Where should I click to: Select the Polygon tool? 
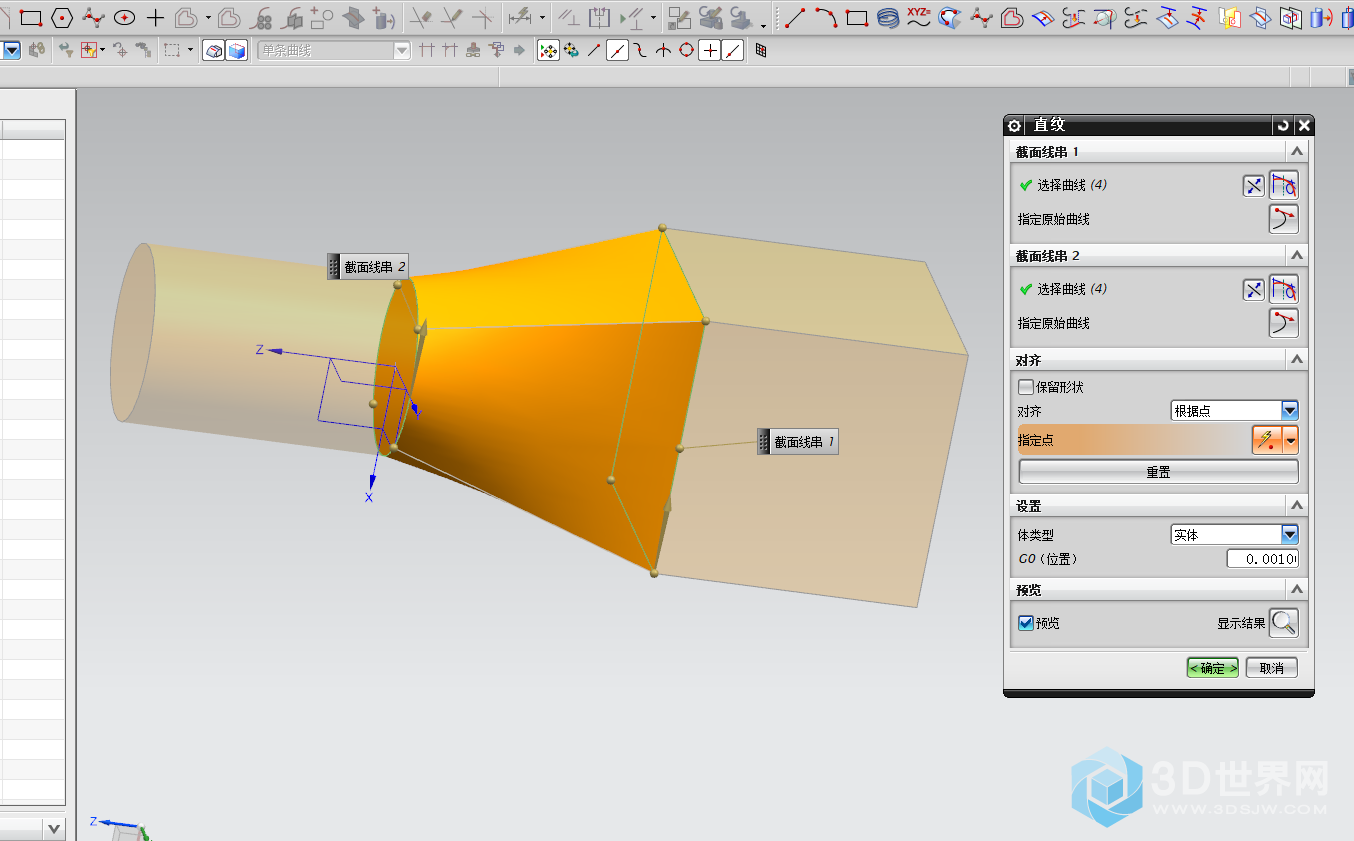[x=62, y=17]
